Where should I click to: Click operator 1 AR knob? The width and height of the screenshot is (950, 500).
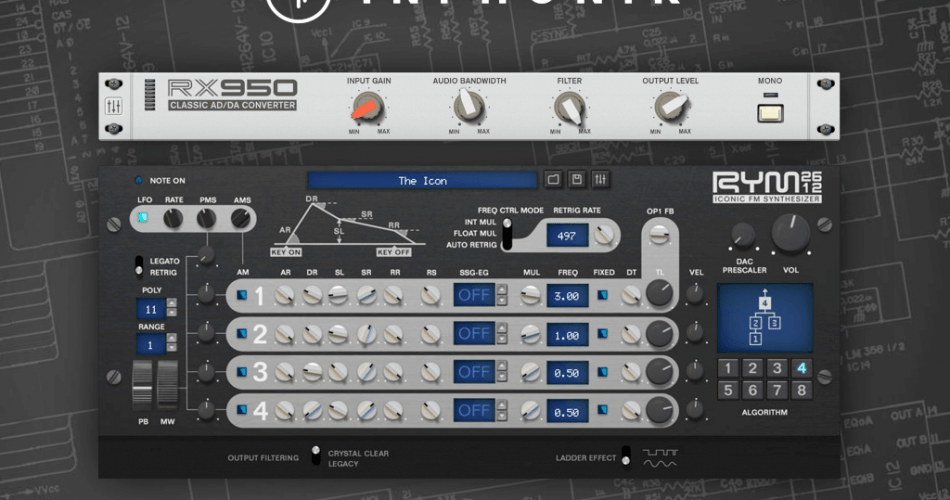tap(285, 296)
